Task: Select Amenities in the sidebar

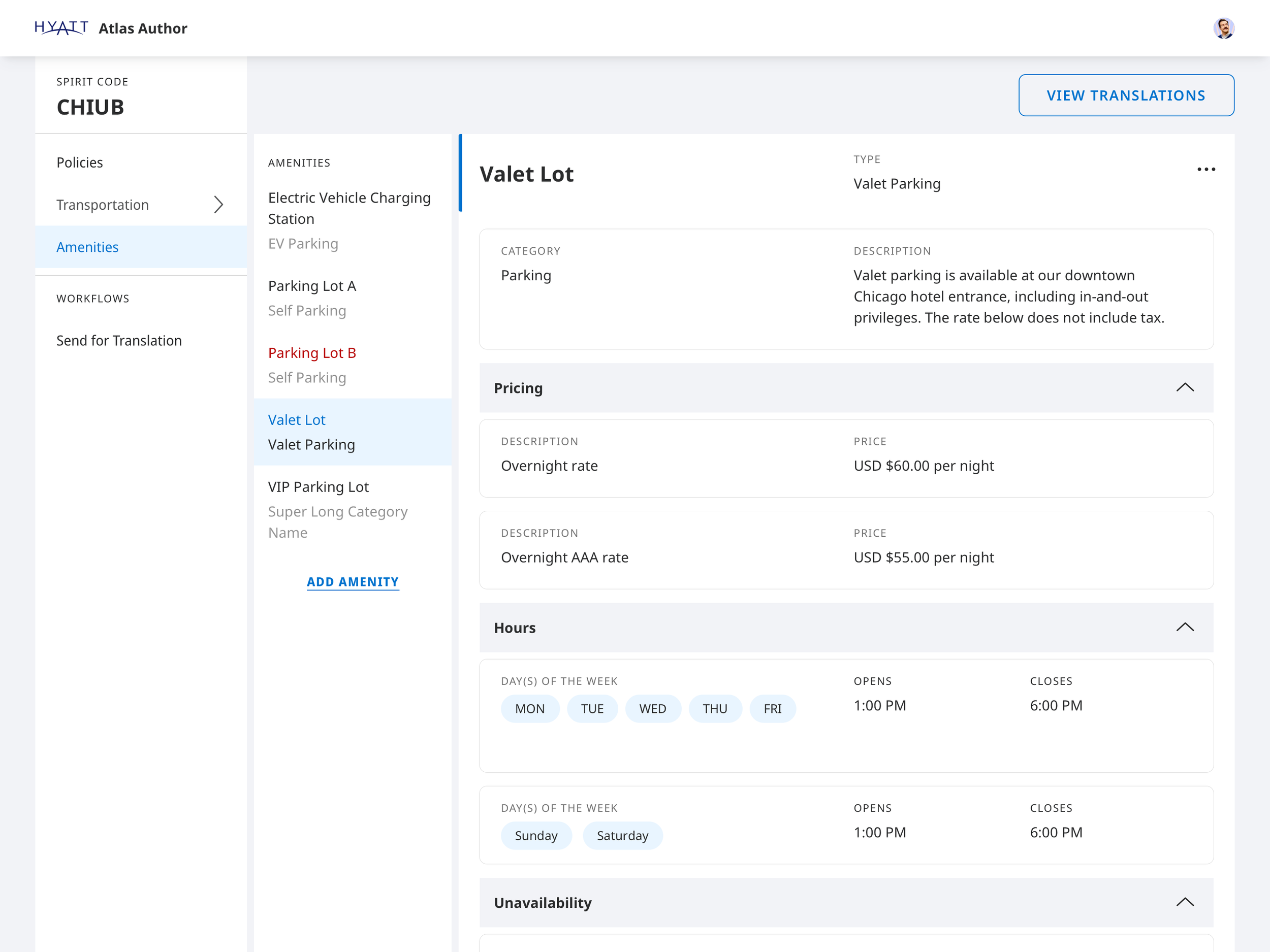Action: coord(87,247)
